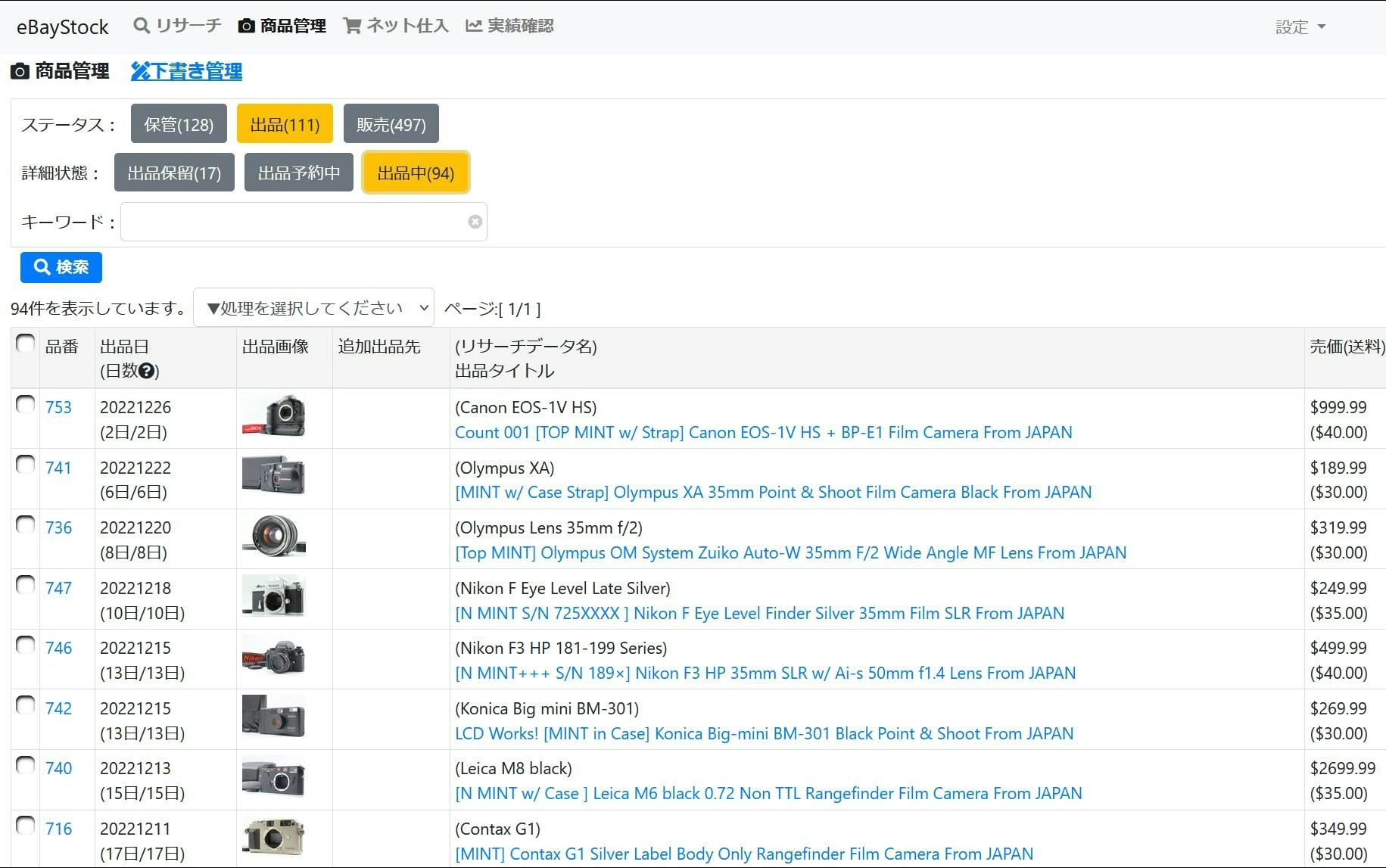Filter by 出品(111) status
The height and width of the screenshot is (868, 1386).
(x=285, y=123)
